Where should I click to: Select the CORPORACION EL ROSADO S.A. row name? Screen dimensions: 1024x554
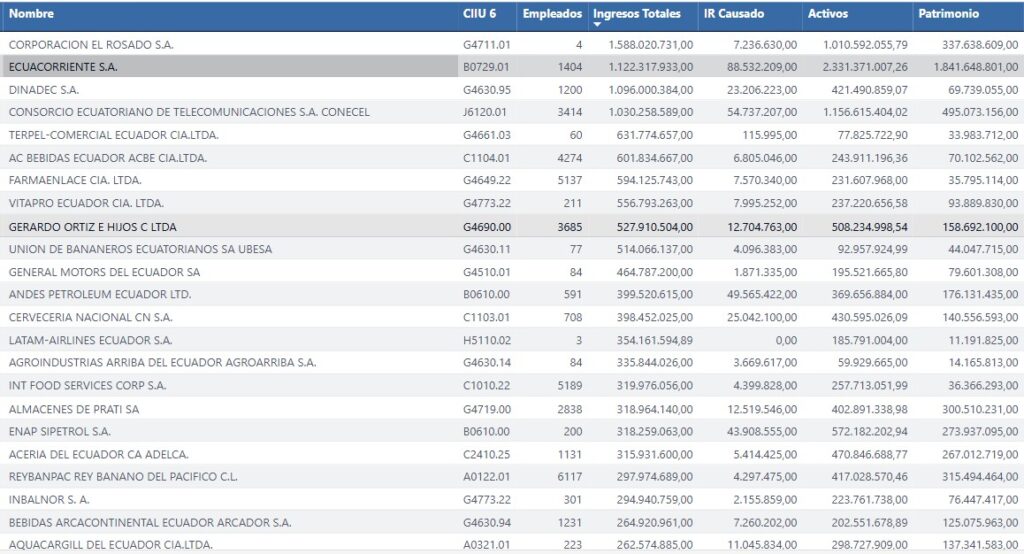tap(91, 44)
